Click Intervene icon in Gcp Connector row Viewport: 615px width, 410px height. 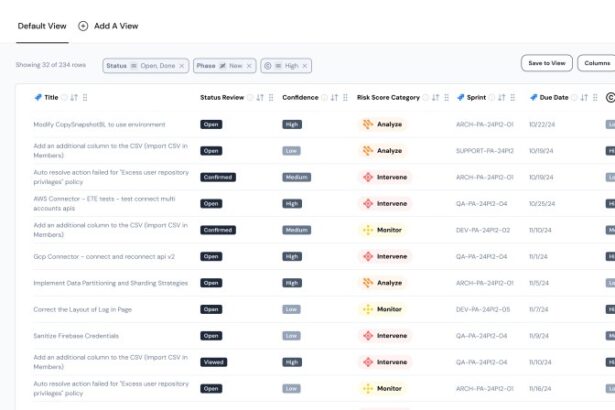click(x=368, y=257)
